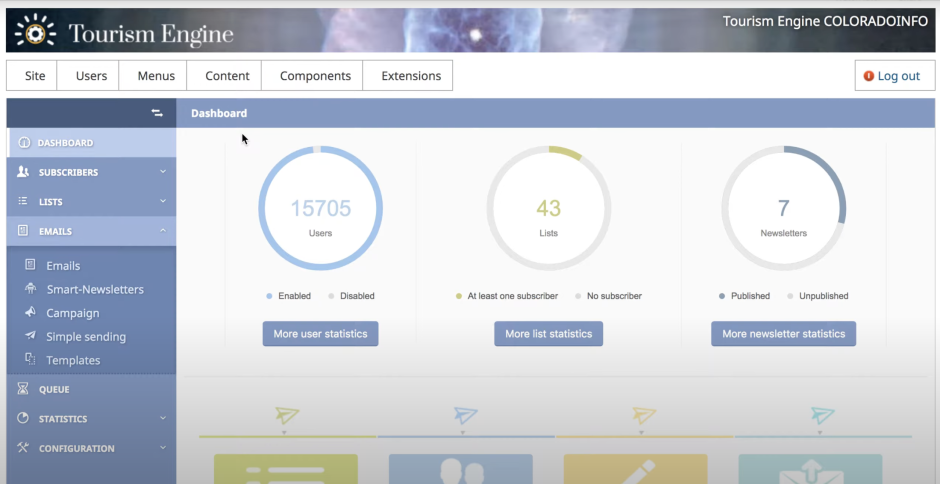Click the Simple sending paper plane icon
940x484 pixels.
[x=30, y=337]
